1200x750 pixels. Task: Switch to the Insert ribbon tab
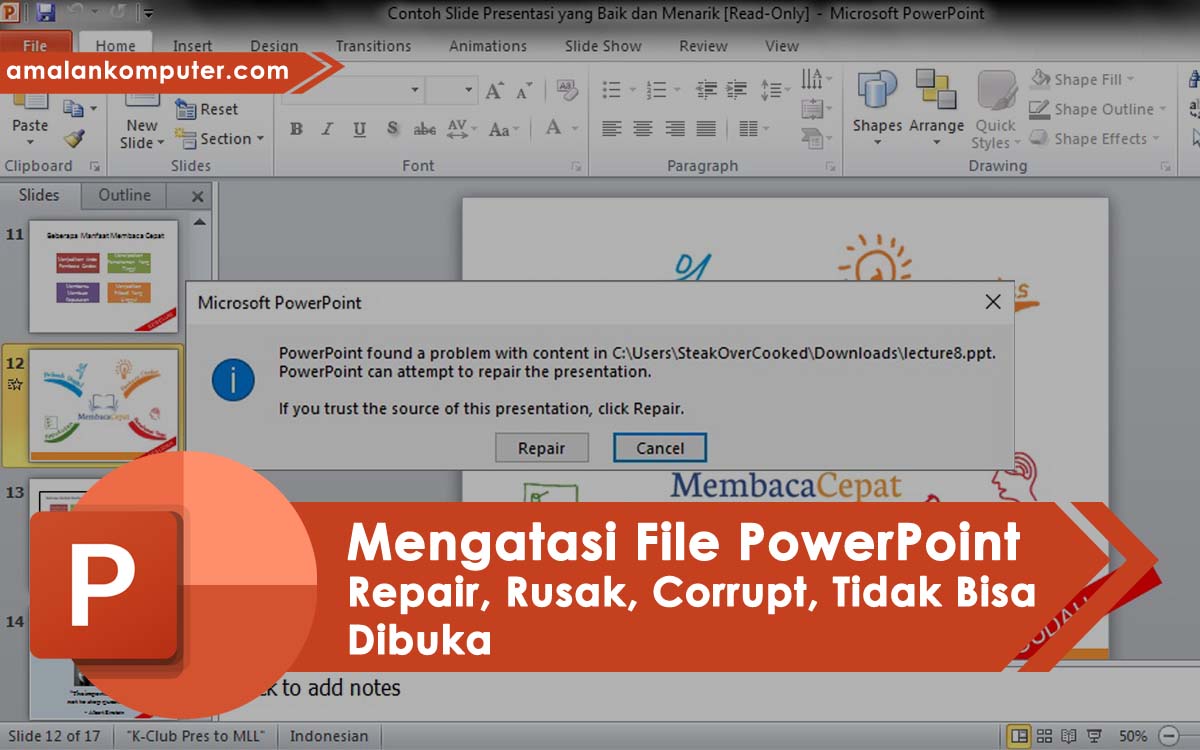point(192,46)
